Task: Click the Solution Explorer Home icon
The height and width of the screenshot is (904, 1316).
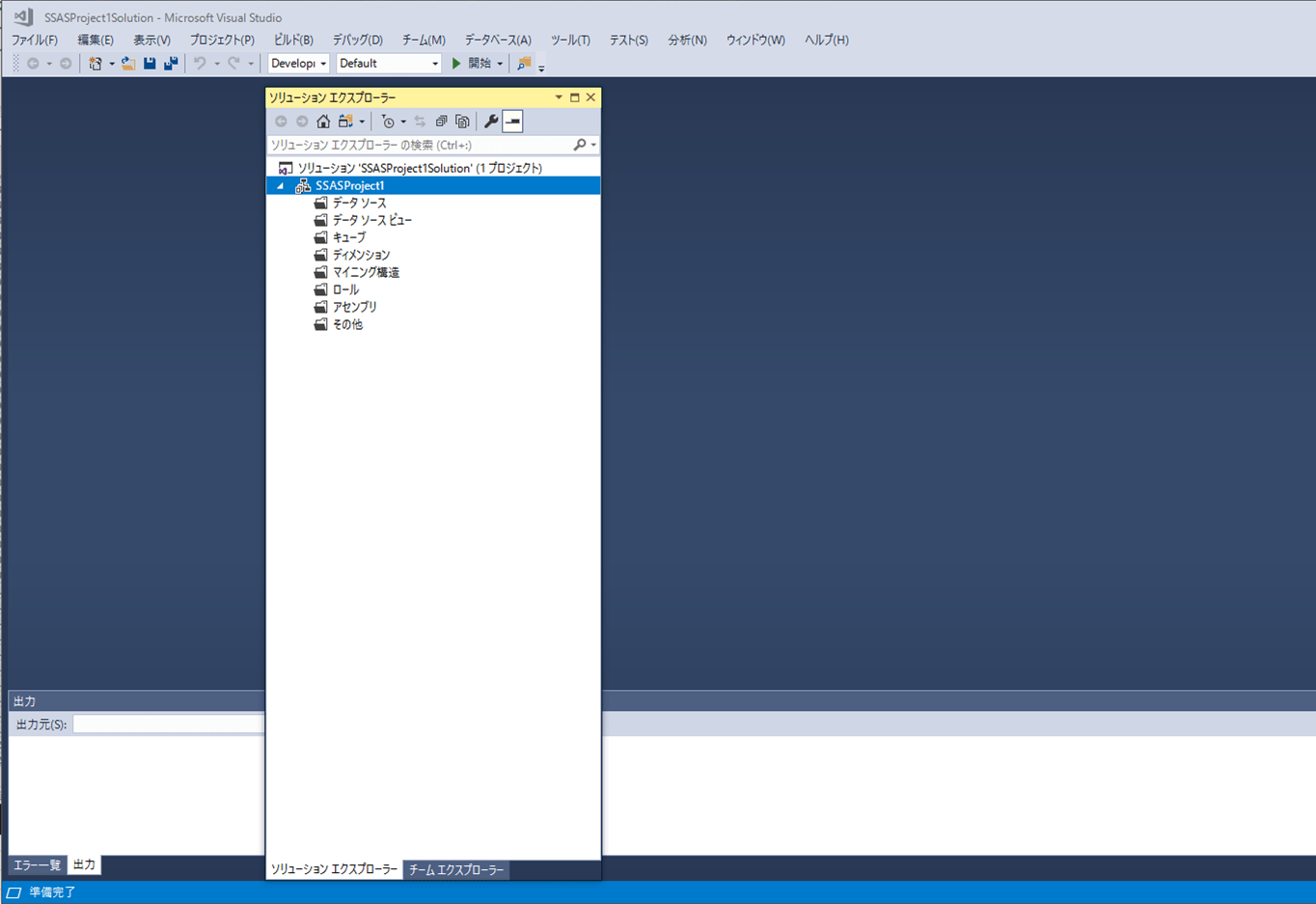Action: [x=323, y=122]
